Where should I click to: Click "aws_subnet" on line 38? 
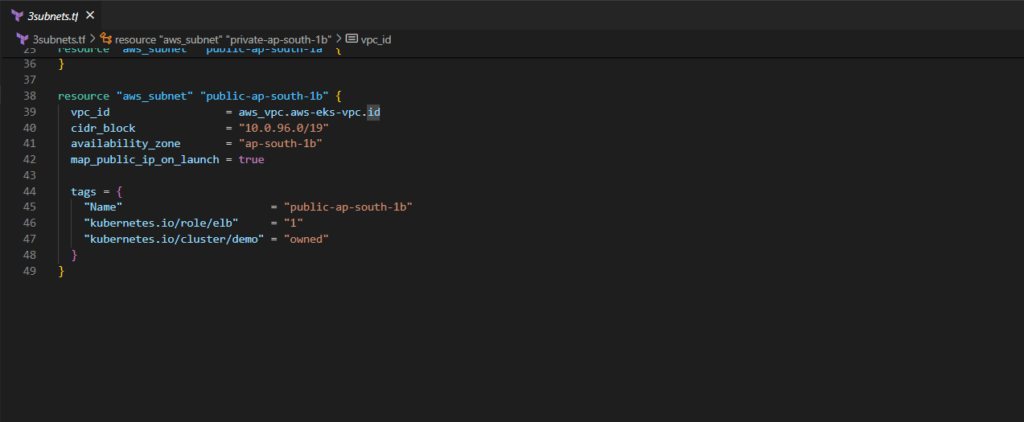[x=155, y=96]
